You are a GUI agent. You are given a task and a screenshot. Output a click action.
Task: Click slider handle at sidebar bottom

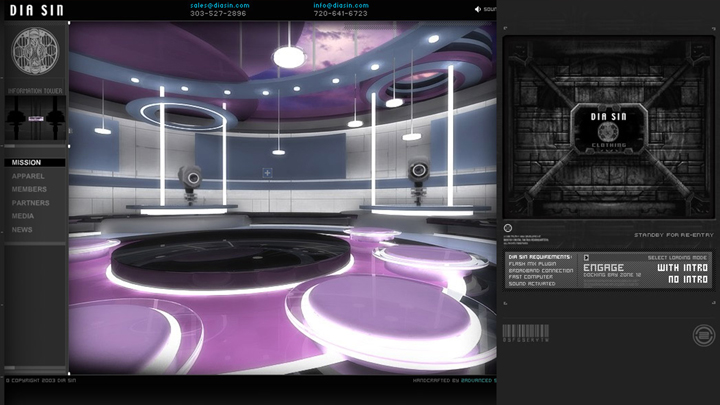[10, 368]
